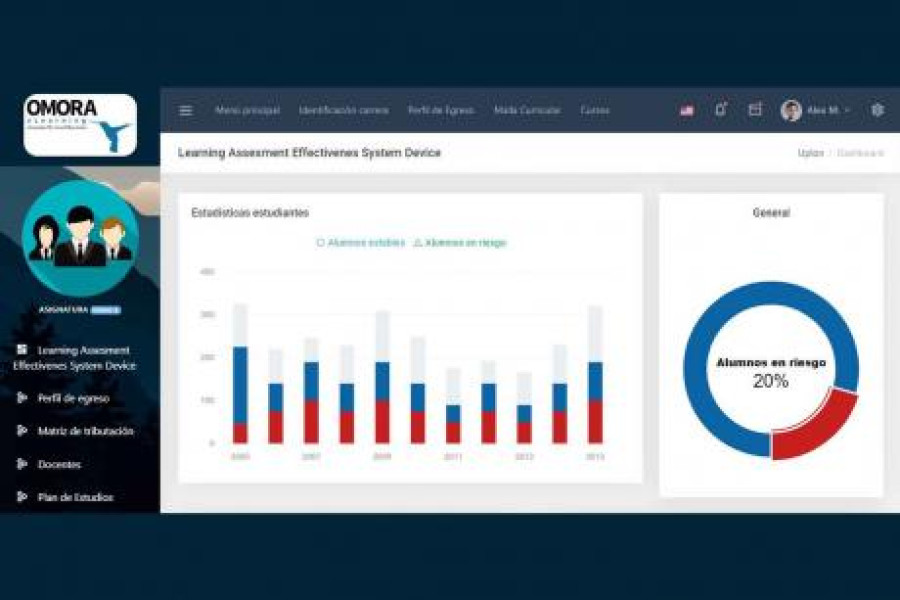Go to Plan de Estudios in sidebar
The image size is (900, 600).
[x=75, y=497]
